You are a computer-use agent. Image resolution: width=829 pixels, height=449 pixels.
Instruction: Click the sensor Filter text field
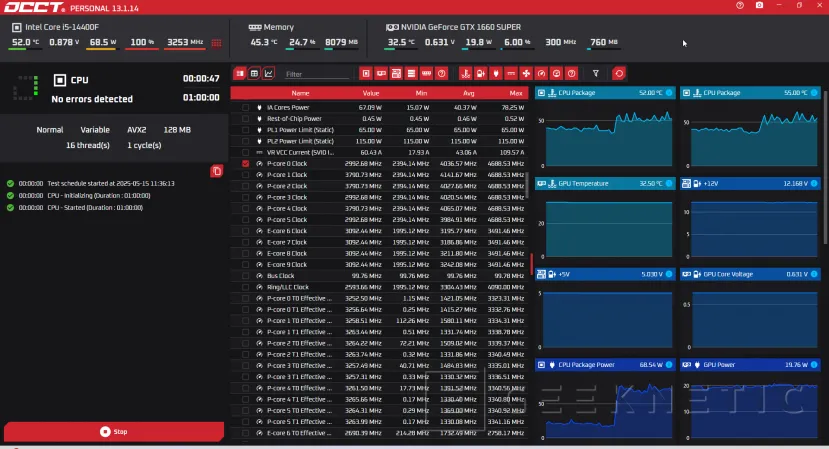pos(317,74)
